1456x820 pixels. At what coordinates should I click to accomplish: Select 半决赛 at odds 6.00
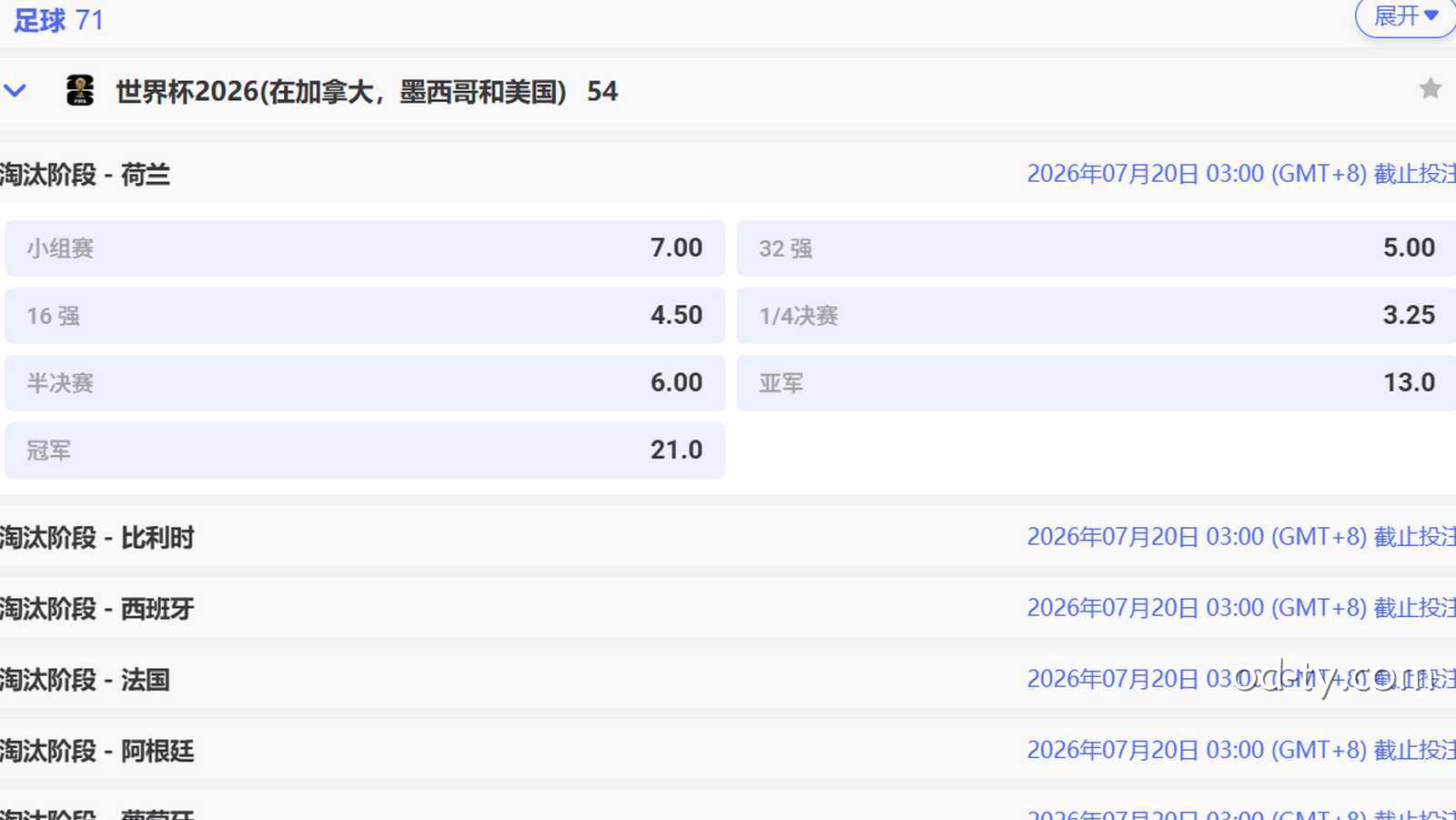point(364,382)
